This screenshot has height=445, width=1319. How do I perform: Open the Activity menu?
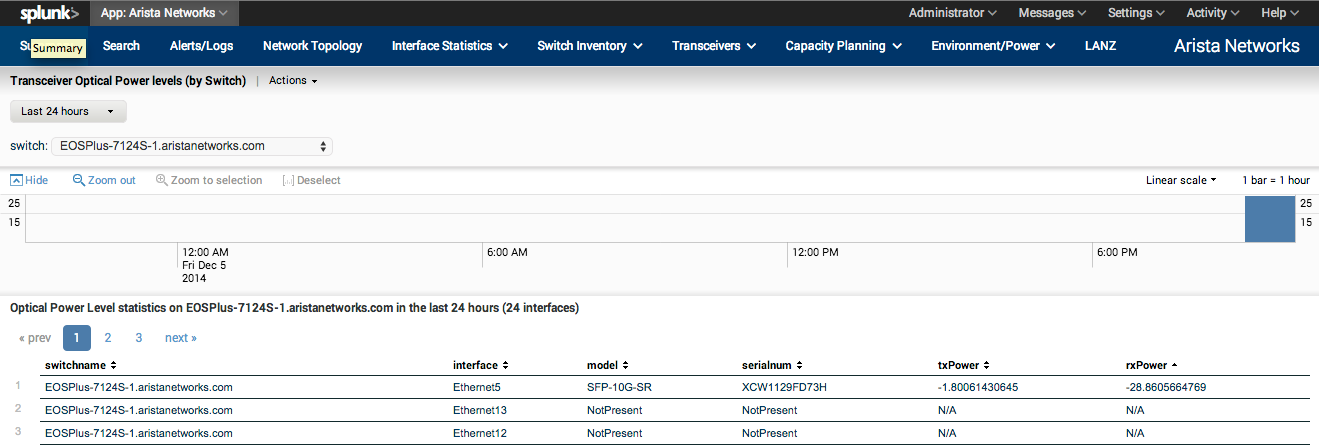click(1213, 13)
